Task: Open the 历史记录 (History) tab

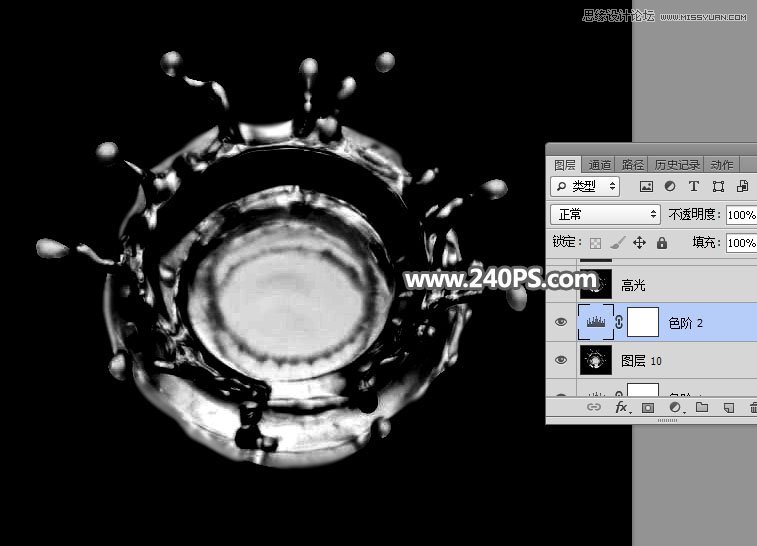Action: 677,165
